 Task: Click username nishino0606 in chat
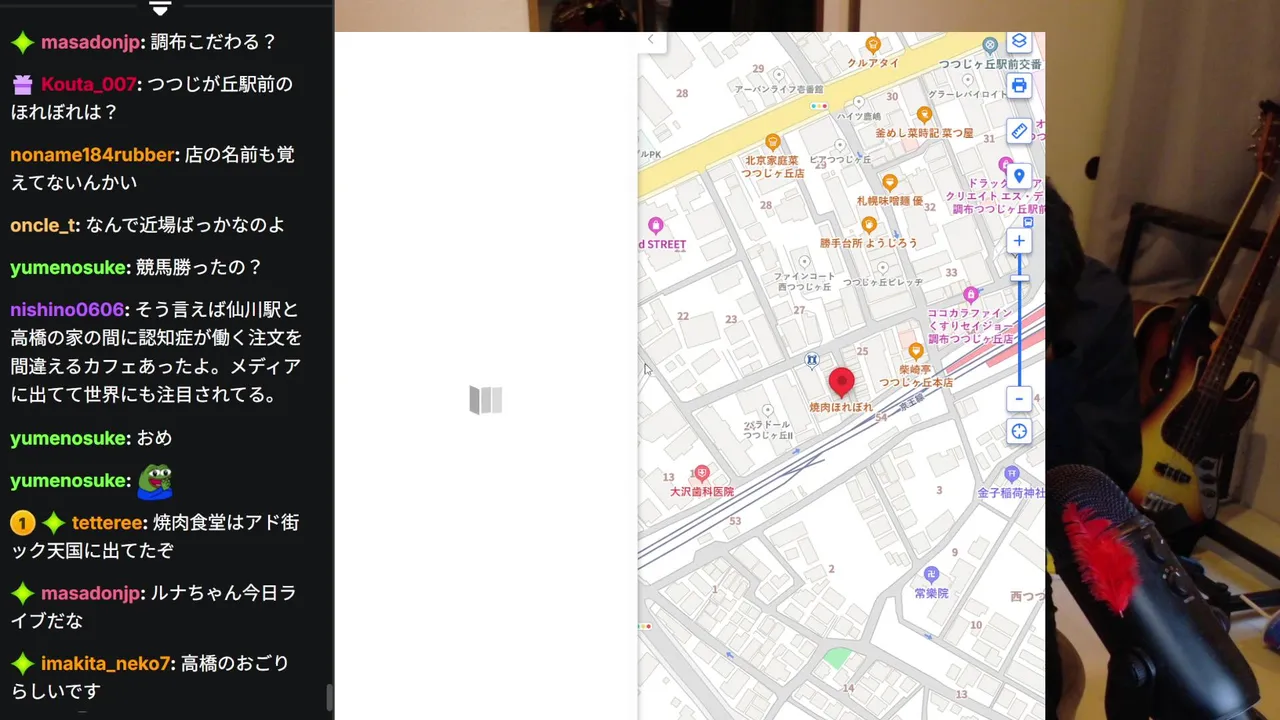coord(67,309)
